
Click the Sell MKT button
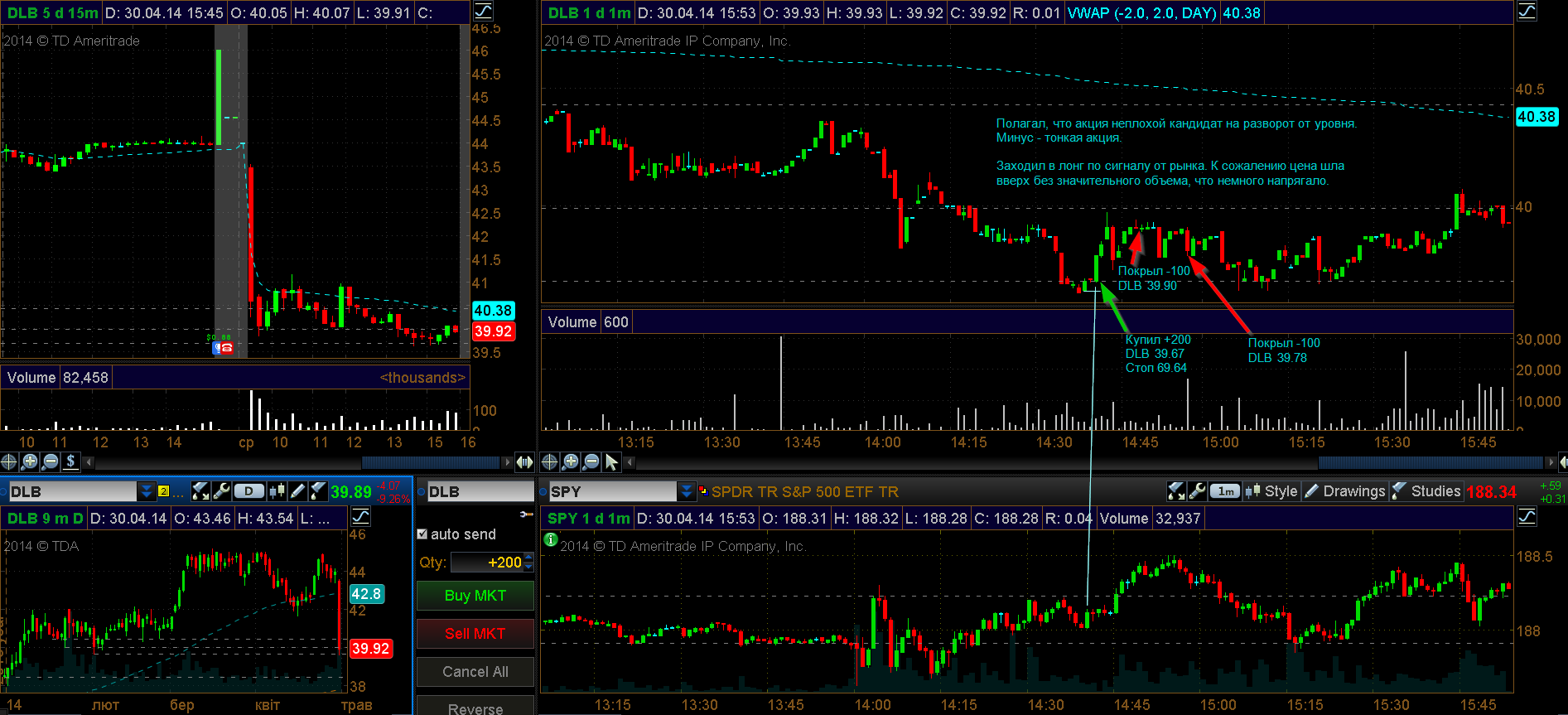[475, 634]
